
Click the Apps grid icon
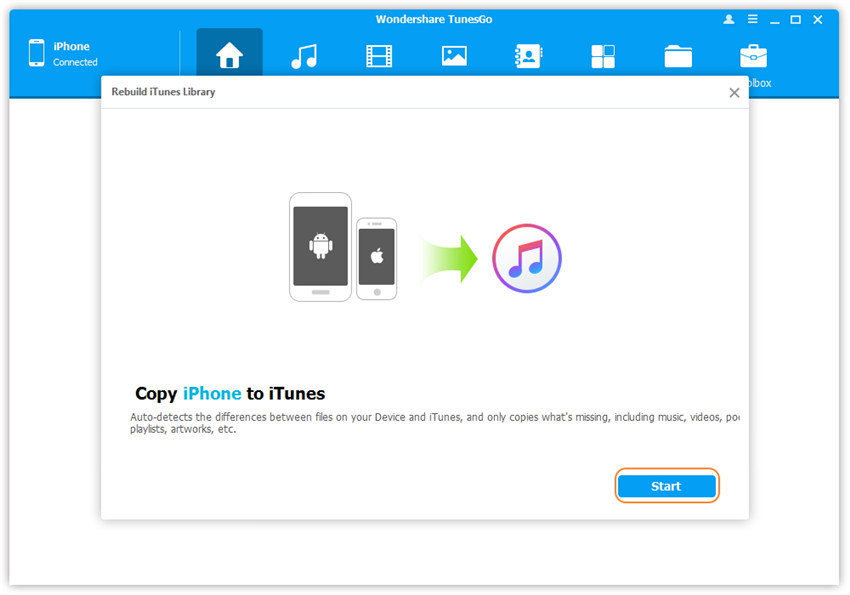click(x=603, y=56)
